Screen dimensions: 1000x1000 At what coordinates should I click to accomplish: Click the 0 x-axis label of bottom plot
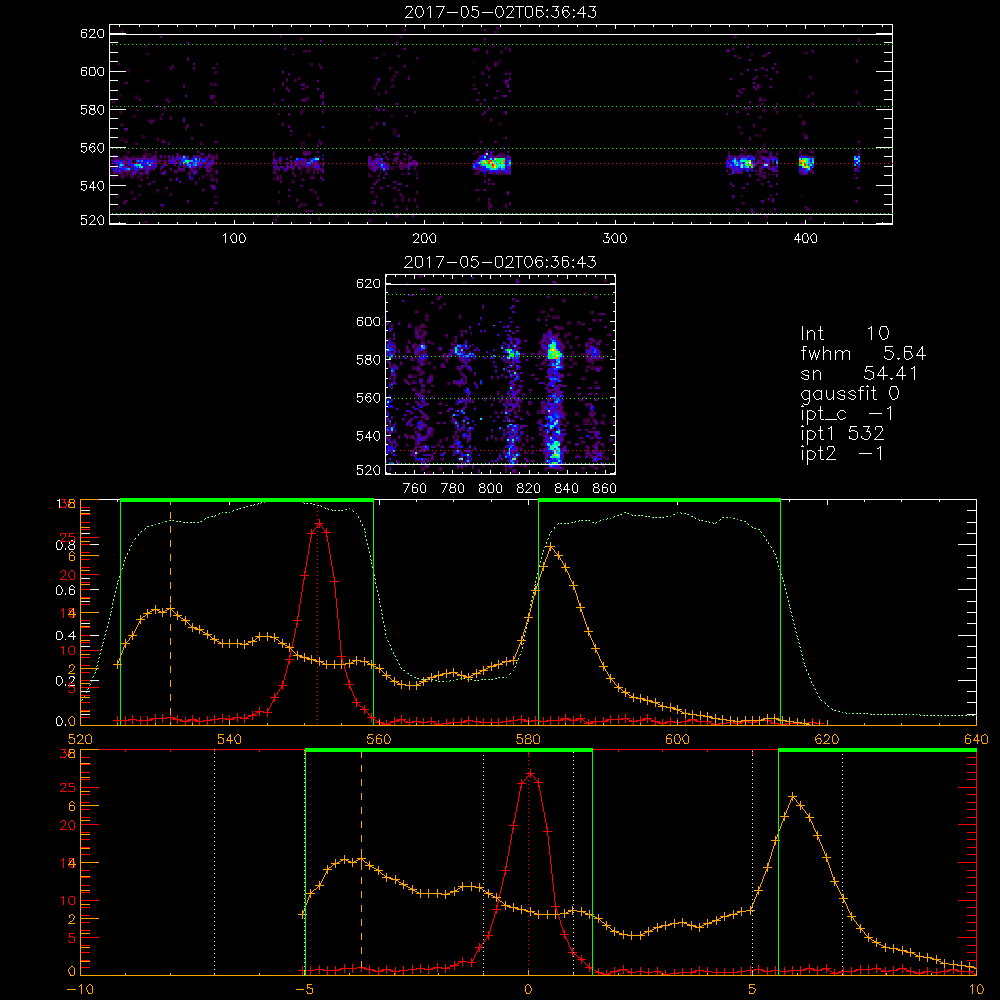click(x=528, y=989)
